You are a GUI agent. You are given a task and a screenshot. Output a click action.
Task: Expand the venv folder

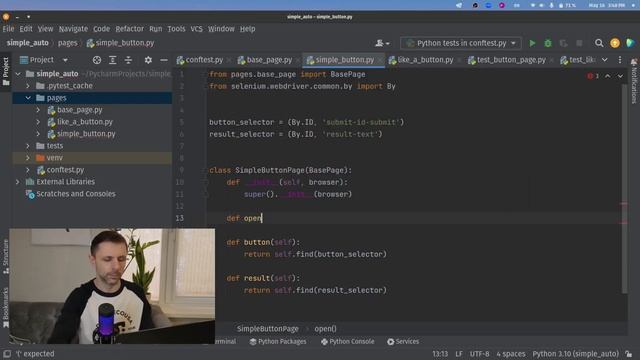point(28,158)
